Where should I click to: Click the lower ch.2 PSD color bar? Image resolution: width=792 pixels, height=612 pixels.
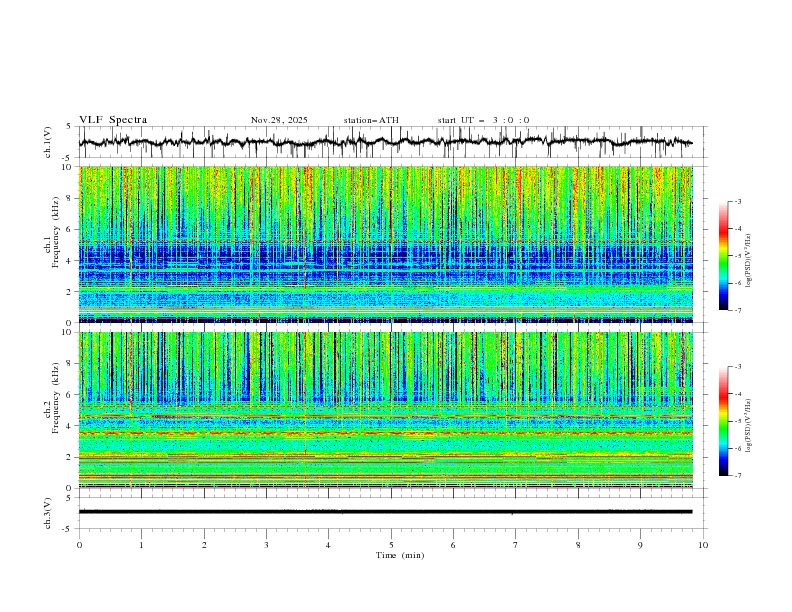723,421
